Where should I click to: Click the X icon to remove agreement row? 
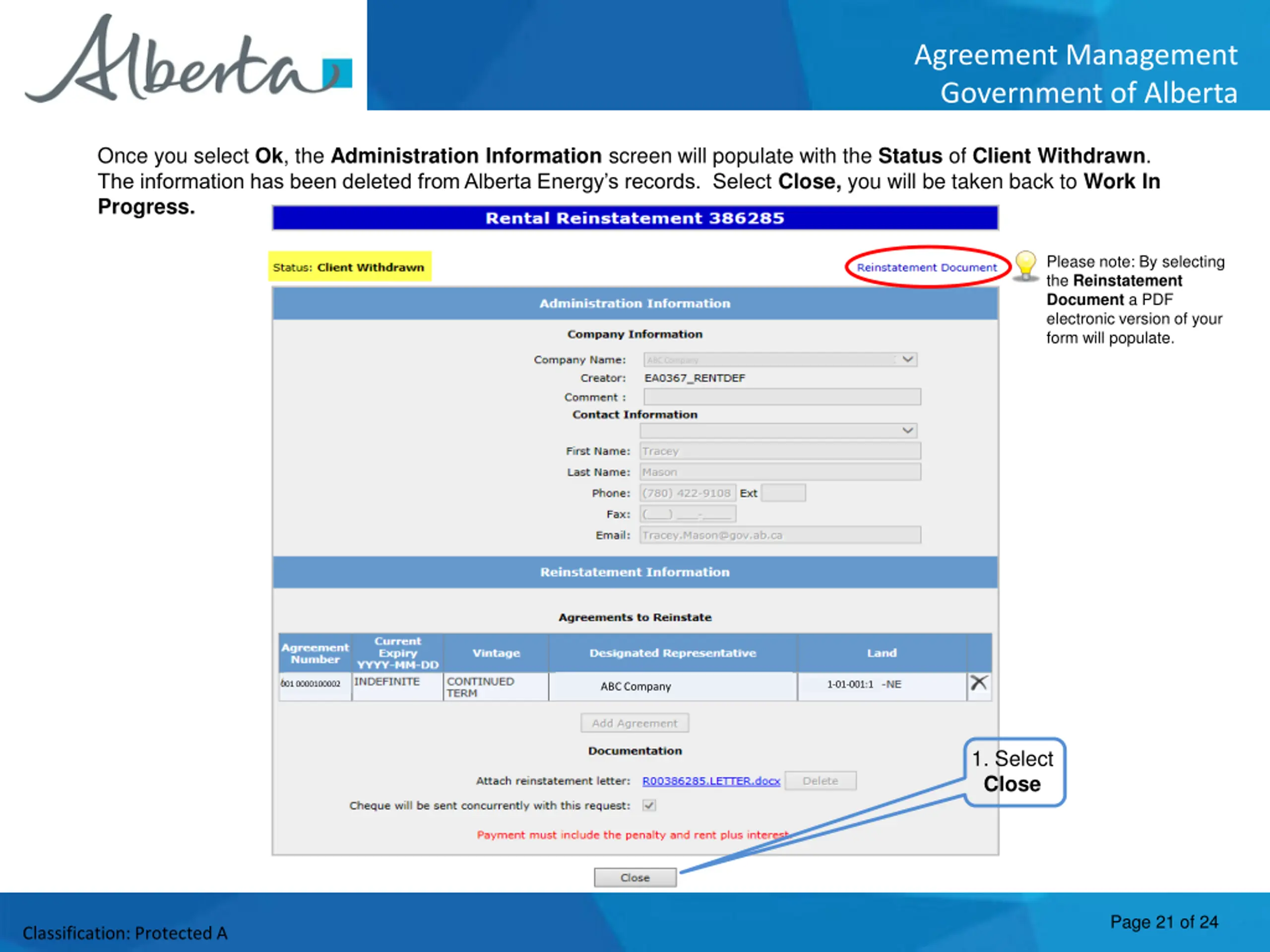click(x=979, y=683)
